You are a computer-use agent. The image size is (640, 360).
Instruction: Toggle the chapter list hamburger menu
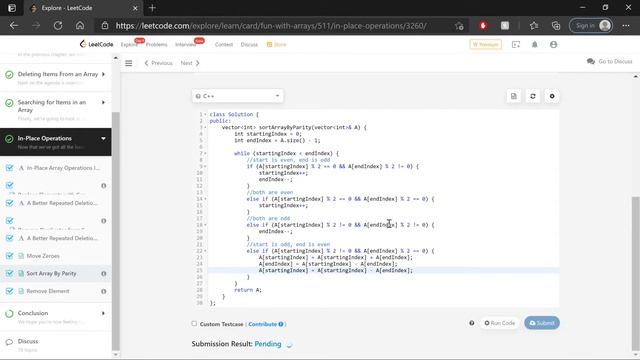pyautogui.click(x=129, y=63)
